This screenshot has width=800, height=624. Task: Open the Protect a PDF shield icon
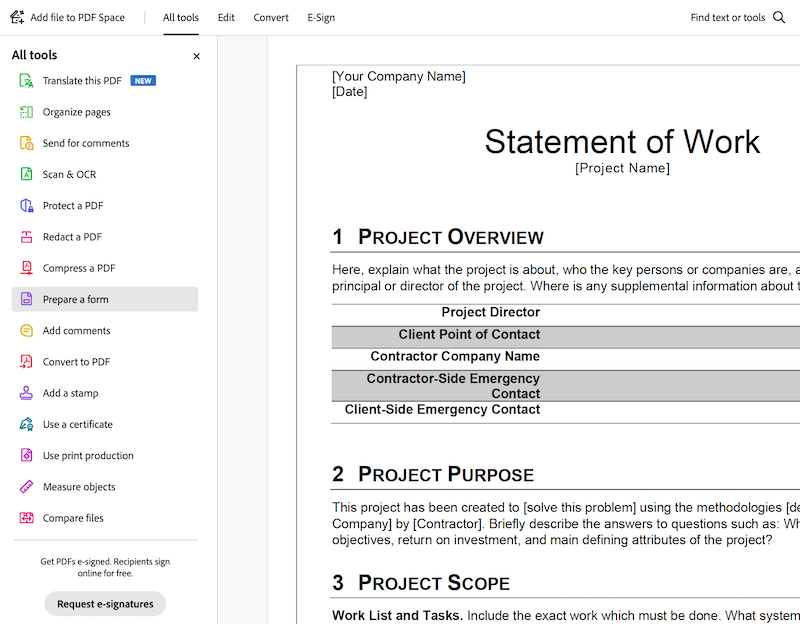(x=26, y=206)
